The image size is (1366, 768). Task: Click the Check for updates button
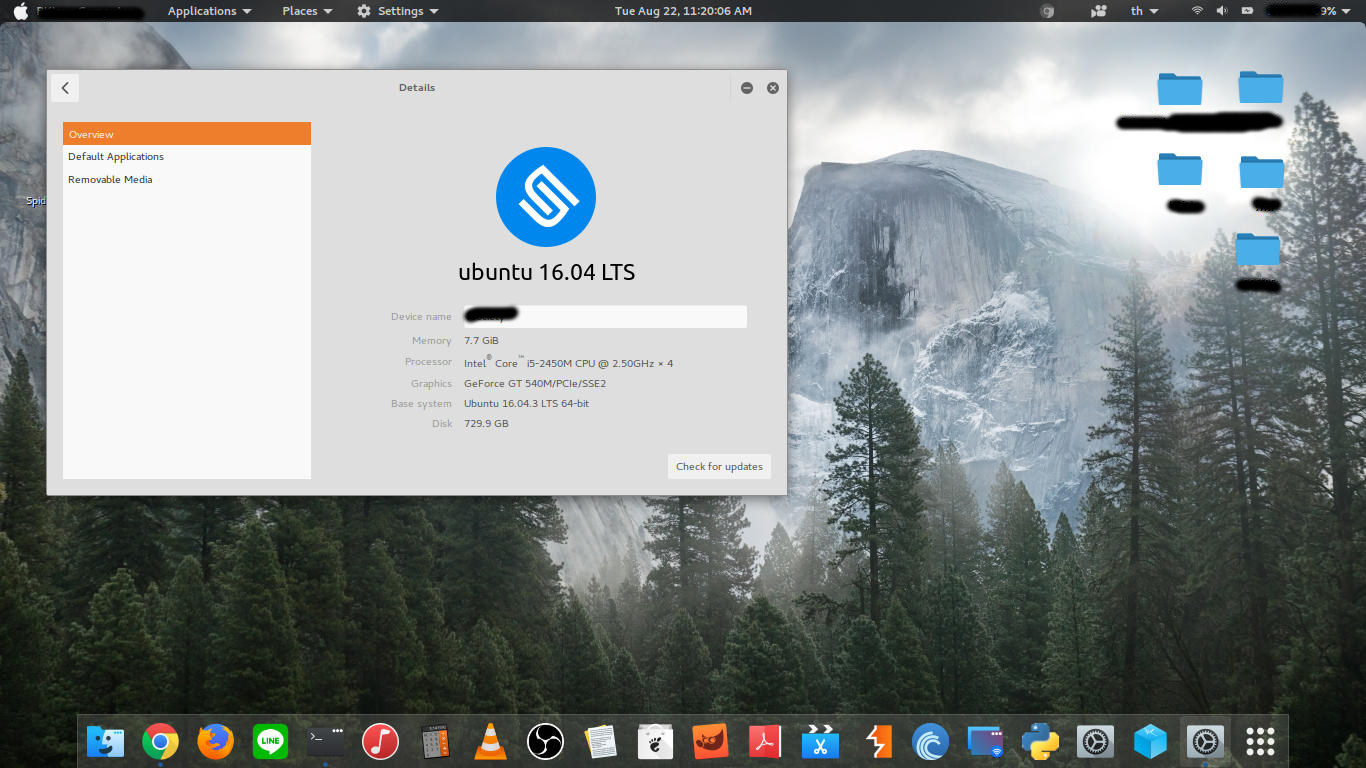(x=719, y=466)
